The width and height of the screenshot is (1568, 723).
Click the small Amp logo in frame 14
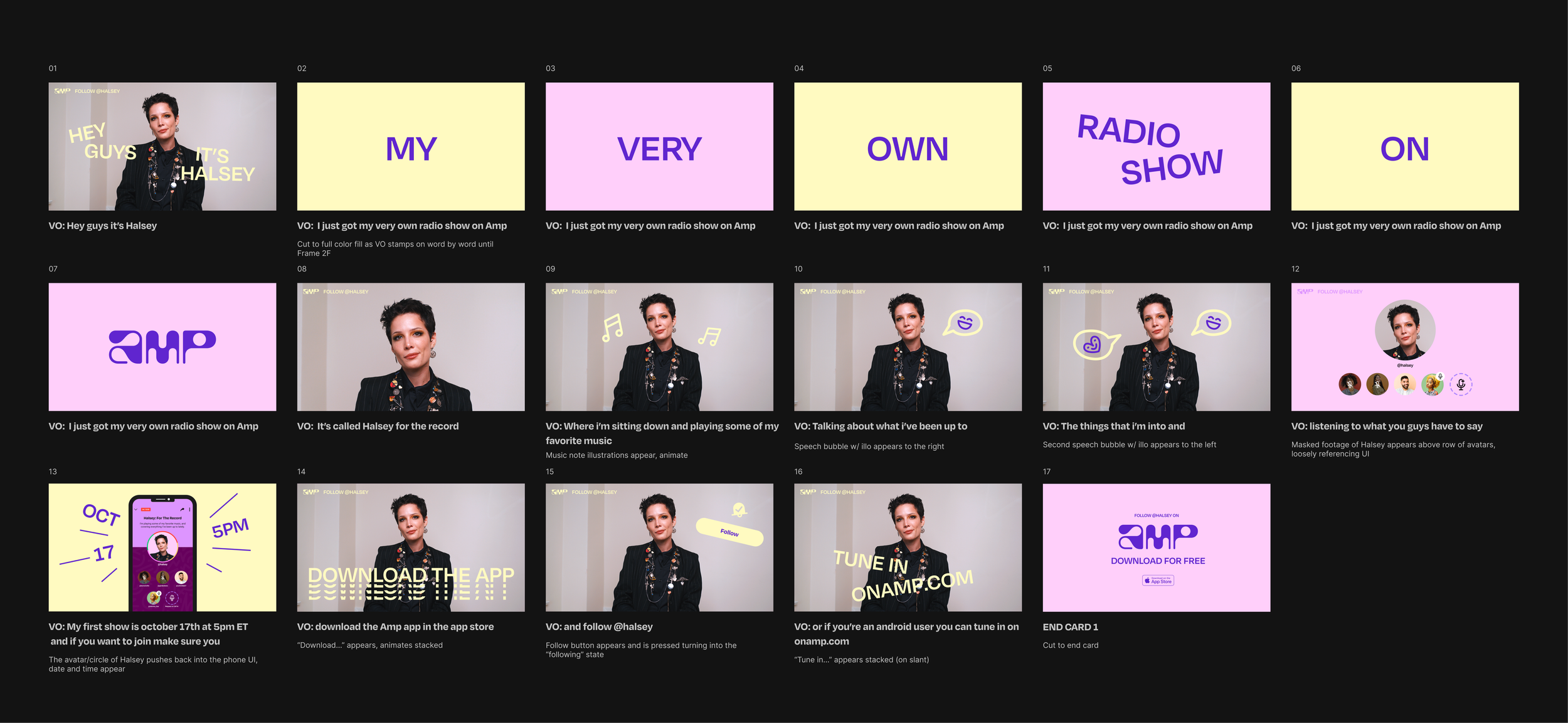pos(311,492)
